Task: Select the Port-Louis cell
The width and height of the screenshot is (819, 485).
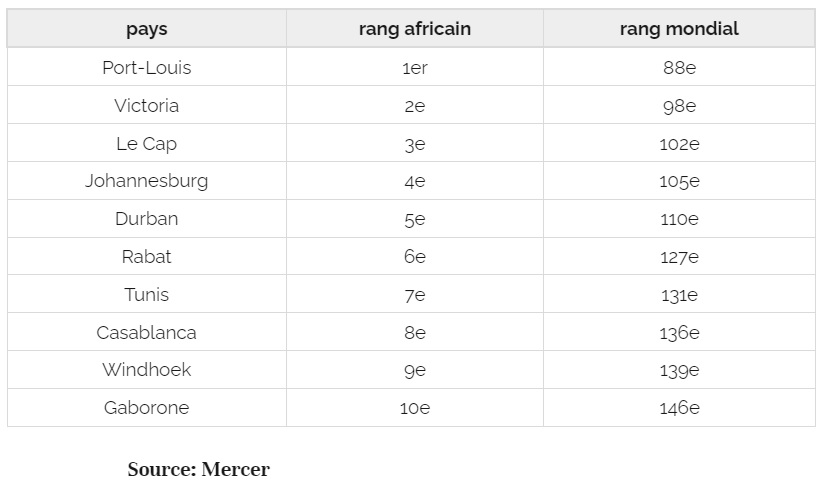Action: [x=146, y=68]
